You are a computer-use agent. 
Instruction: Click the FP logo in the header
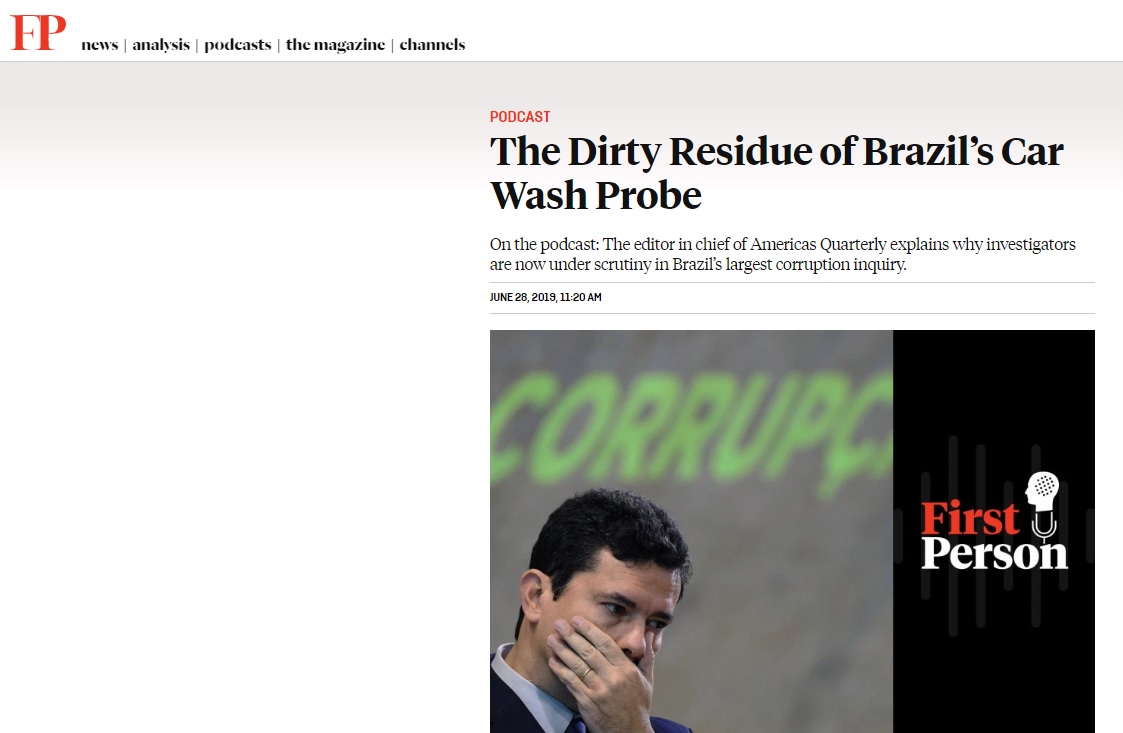pyautogui.click(x=38, y=32)
